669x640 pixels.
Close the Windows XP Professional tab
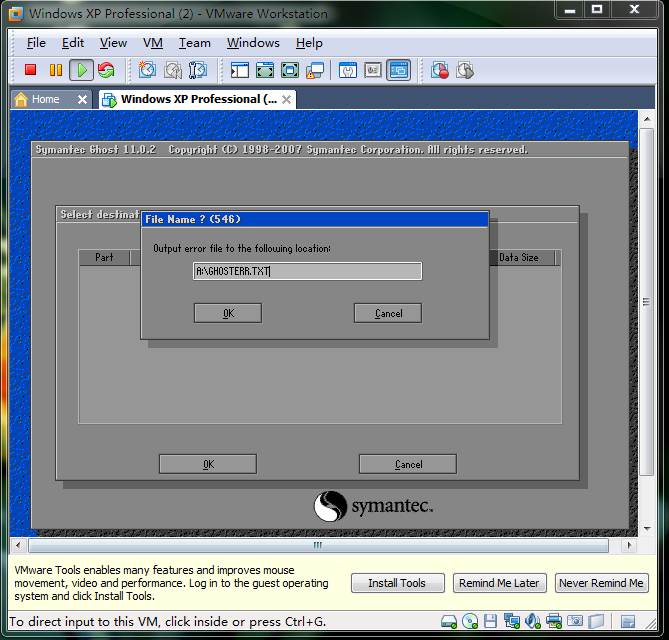click(x=287, y=100)
